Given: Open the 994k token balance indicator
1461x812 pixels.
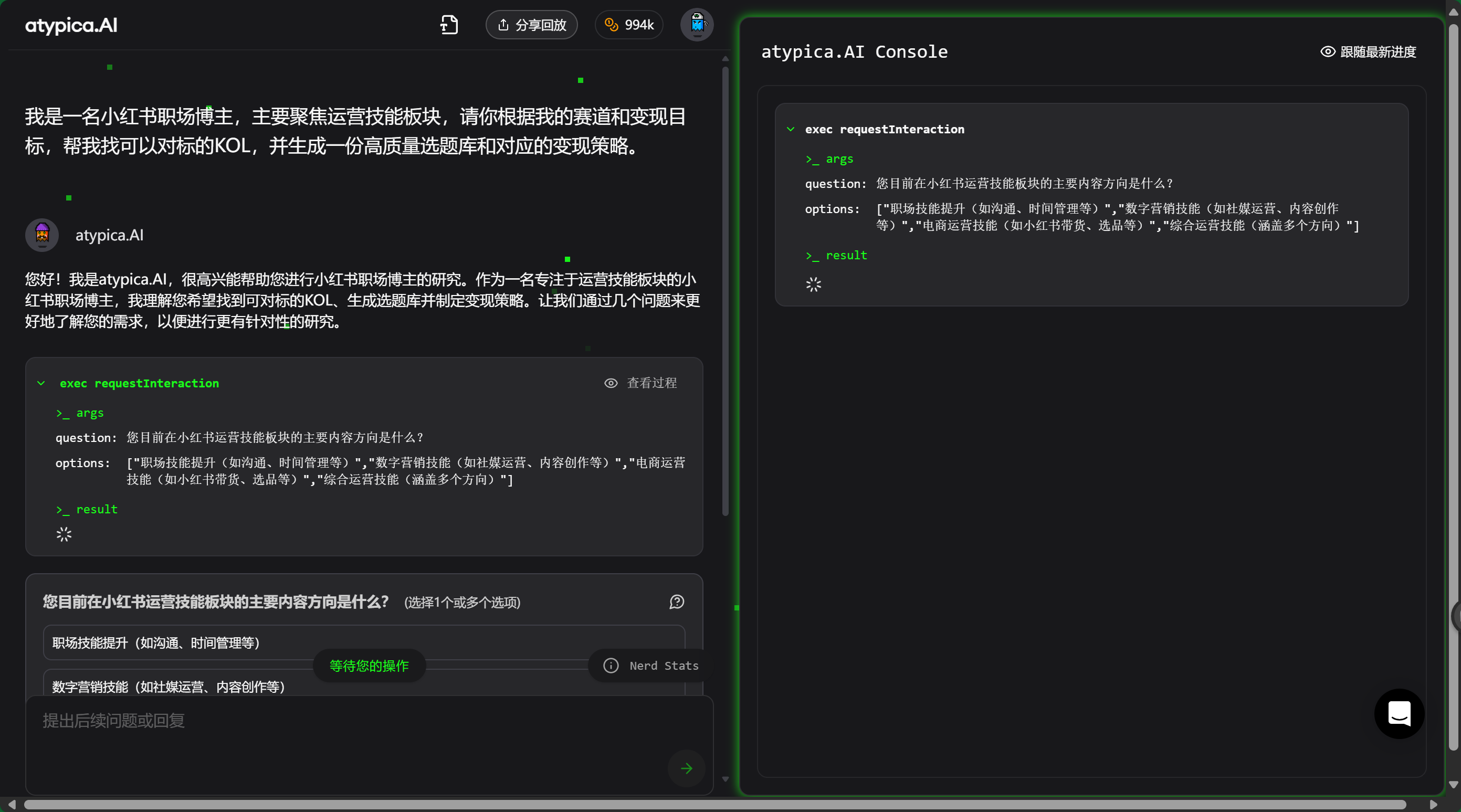Looking at the screenshot, I should tap(629, 25).
